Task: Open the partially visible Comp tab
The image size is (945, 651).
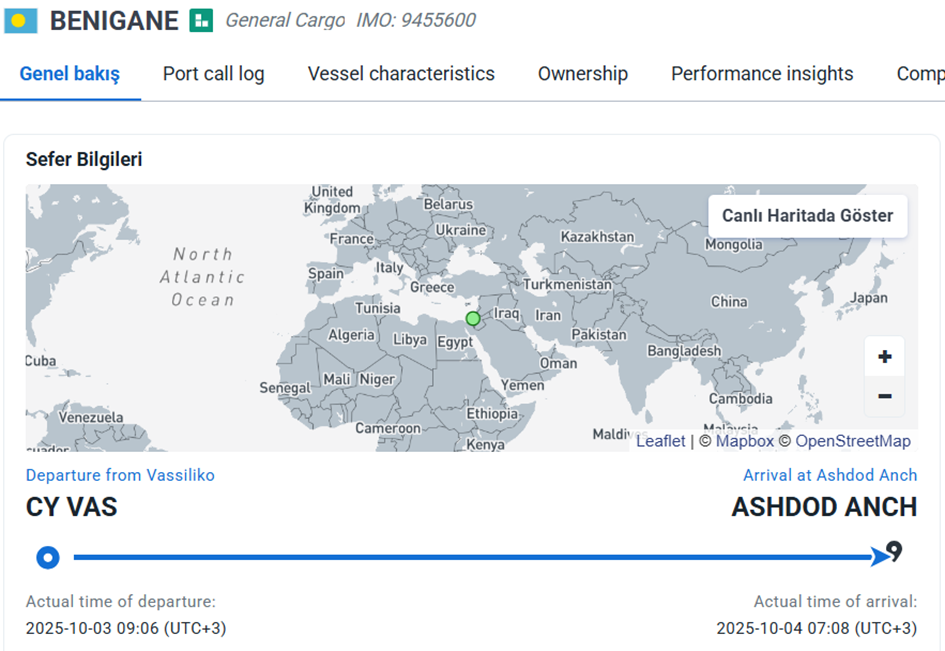Action: [919, 74]
